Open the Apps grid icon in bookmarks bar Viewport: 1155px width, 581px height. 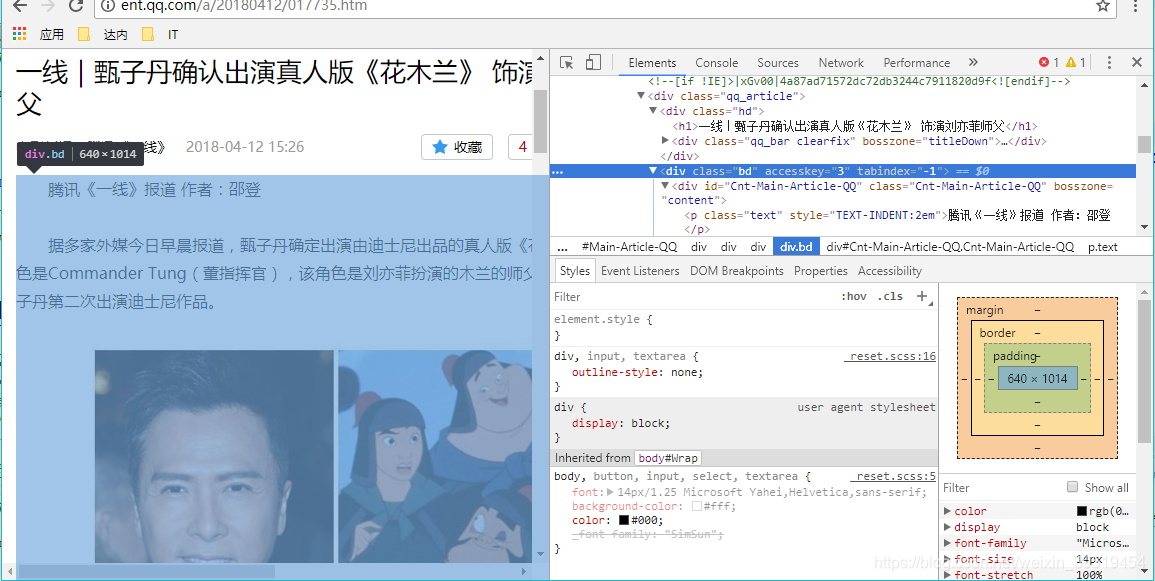20,34
